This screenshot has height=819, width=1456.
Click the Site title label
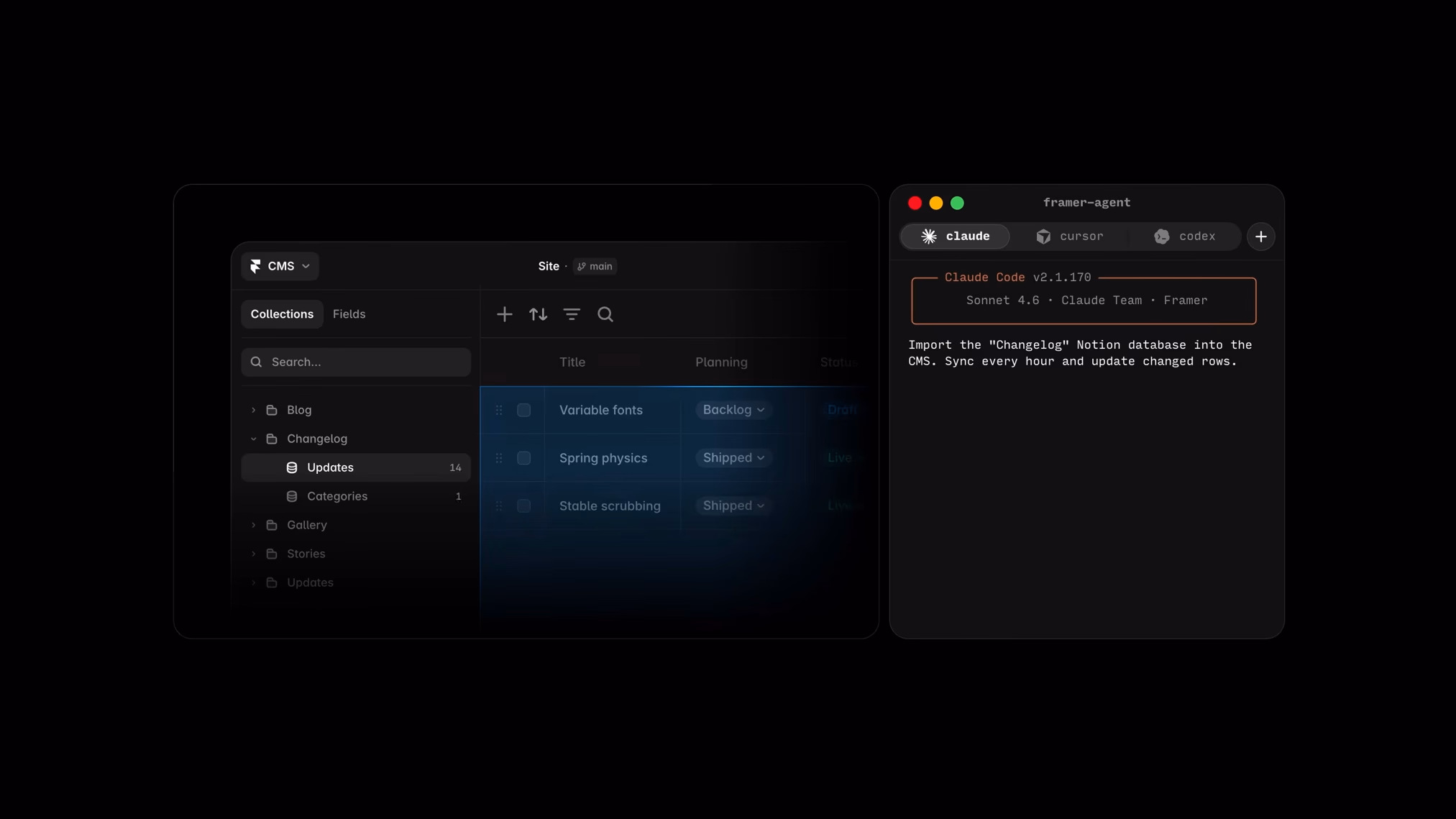tap(549, 266)
